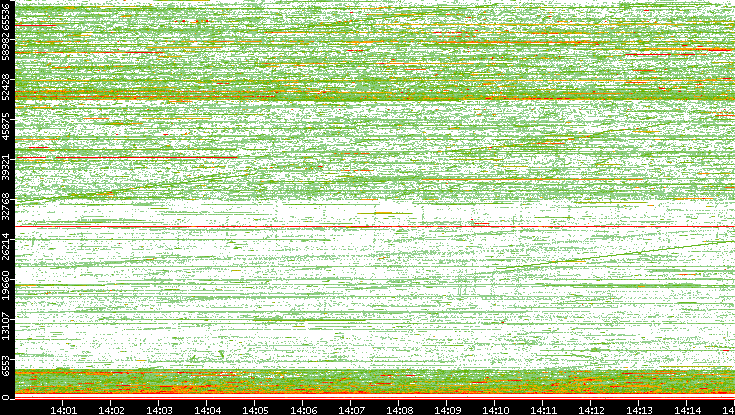
Task: Click the 14:11 time axis label
Action: pyautogui.click(x=542, y=411)
